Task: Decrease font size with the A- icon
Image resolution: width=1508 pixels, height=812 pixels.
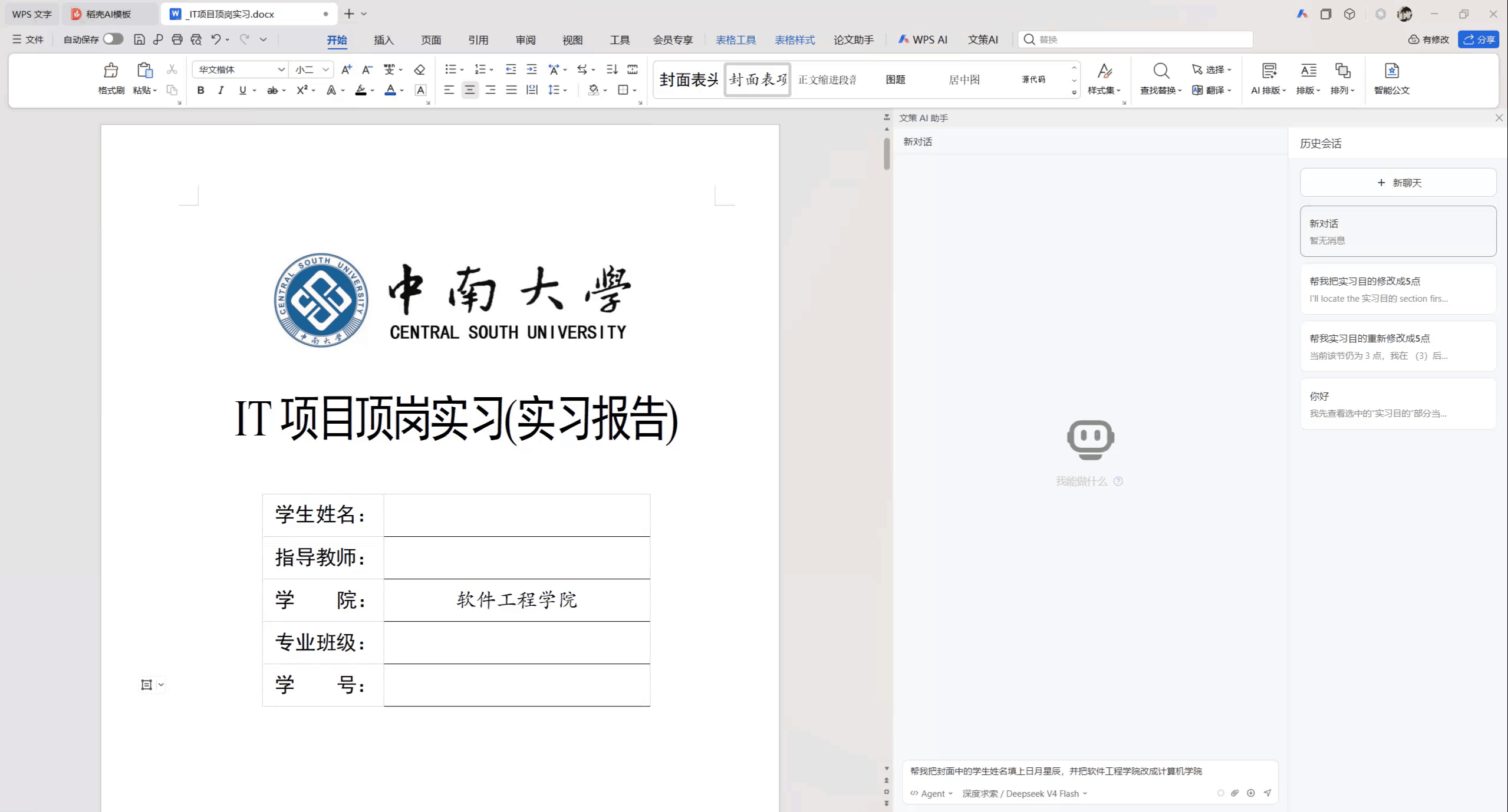Action: (x=367, y=70)
